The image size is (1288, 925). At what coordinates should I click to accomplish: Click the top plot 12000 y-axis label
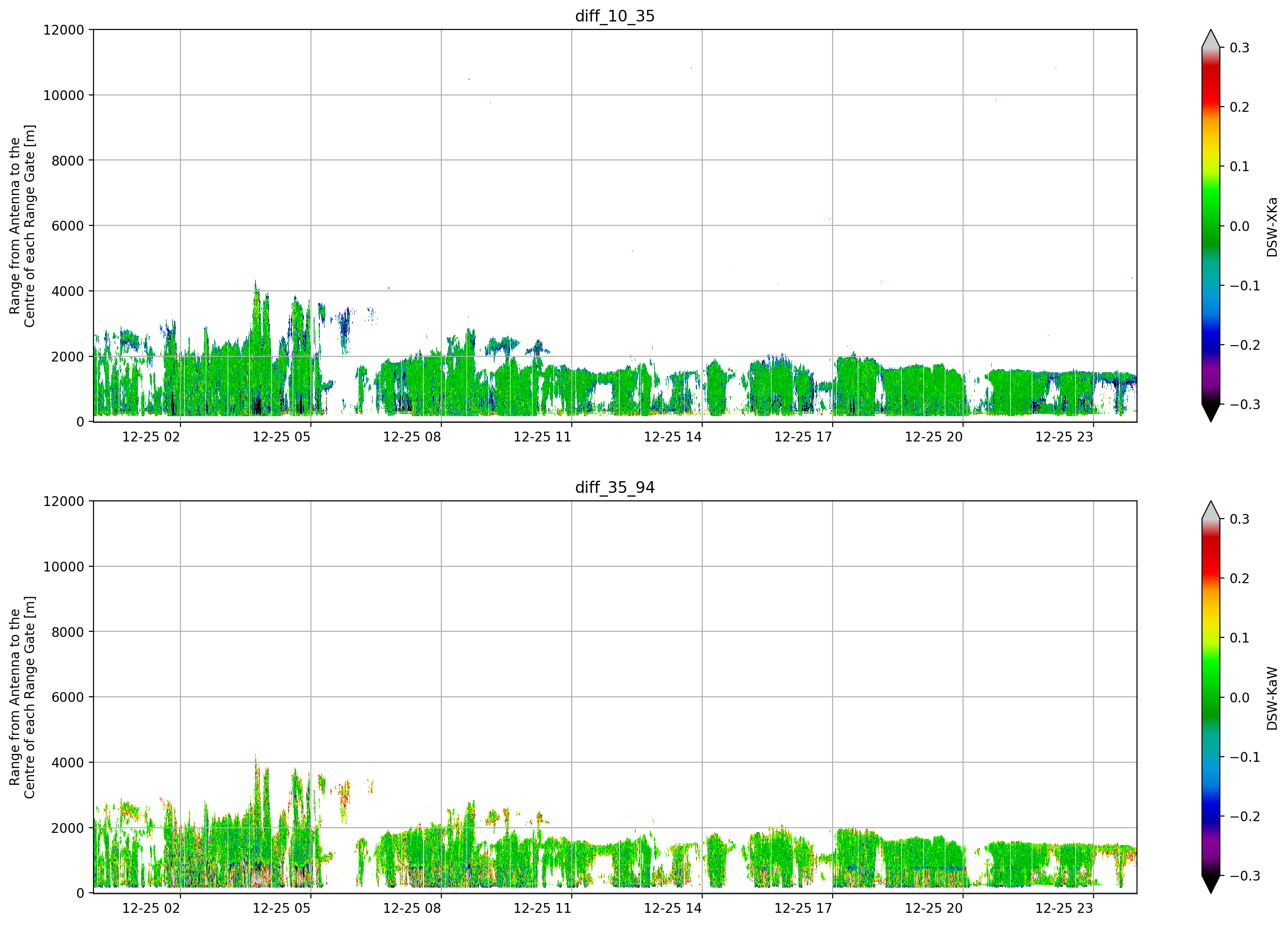click(64, 29)
